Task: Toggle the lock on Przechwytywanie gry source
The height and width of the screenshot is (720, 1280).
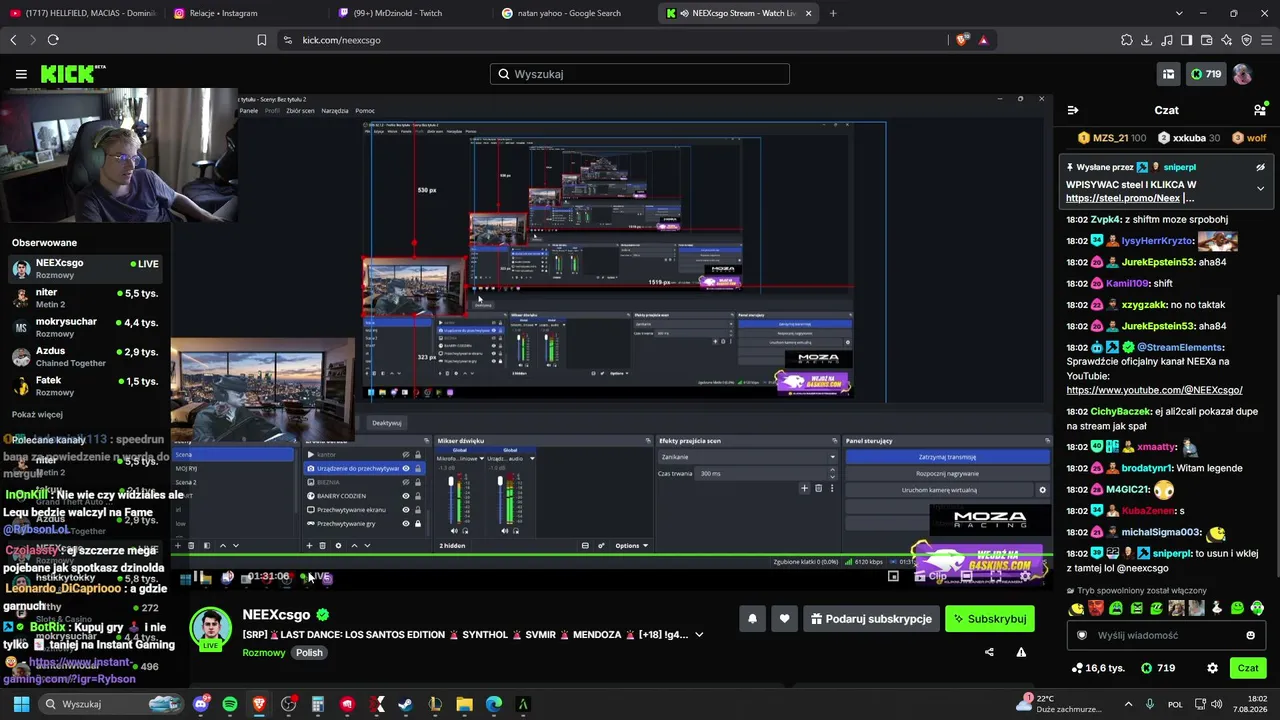Action: click(417, 524)
